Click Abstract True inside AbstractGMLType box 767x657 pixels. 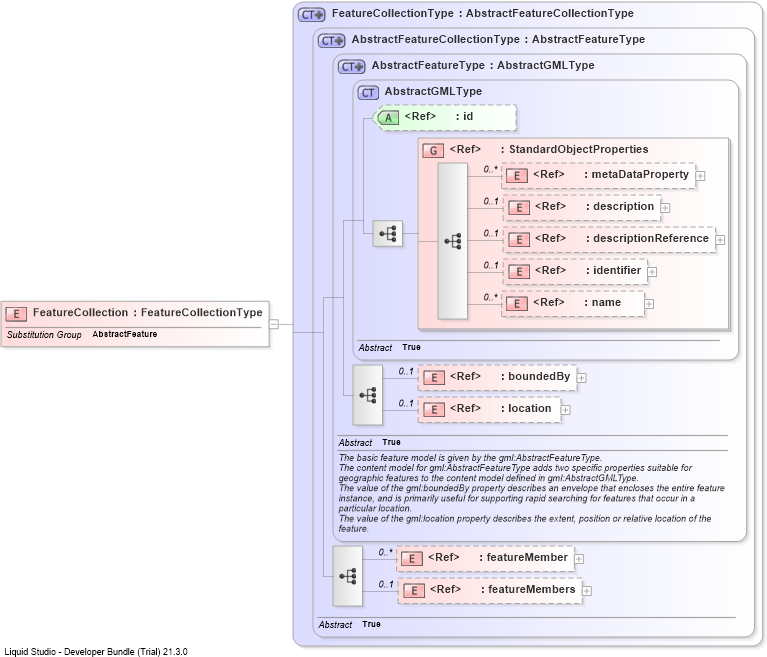click(389, 347)
